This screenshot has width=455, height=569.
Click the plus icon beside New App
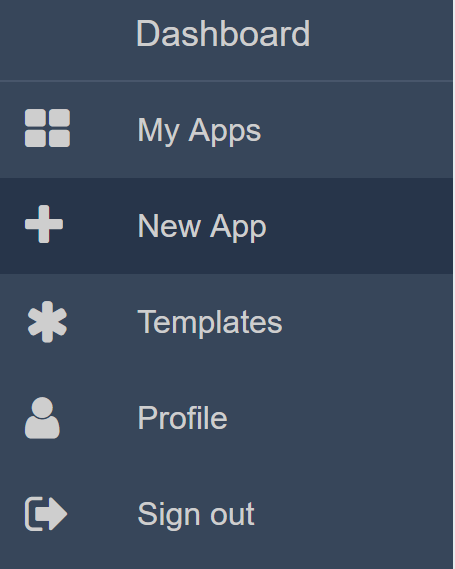click(44, 224)
